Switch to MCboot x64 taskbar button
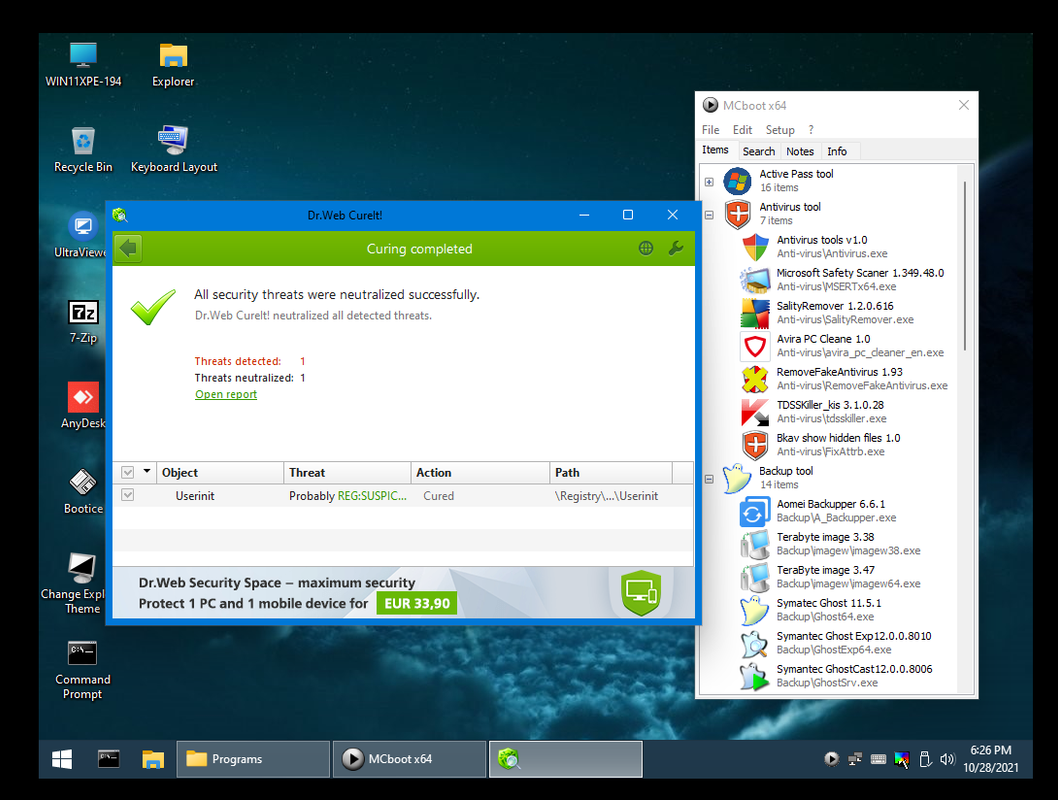This screenshot has width=1058, height=800. (410, 759)
